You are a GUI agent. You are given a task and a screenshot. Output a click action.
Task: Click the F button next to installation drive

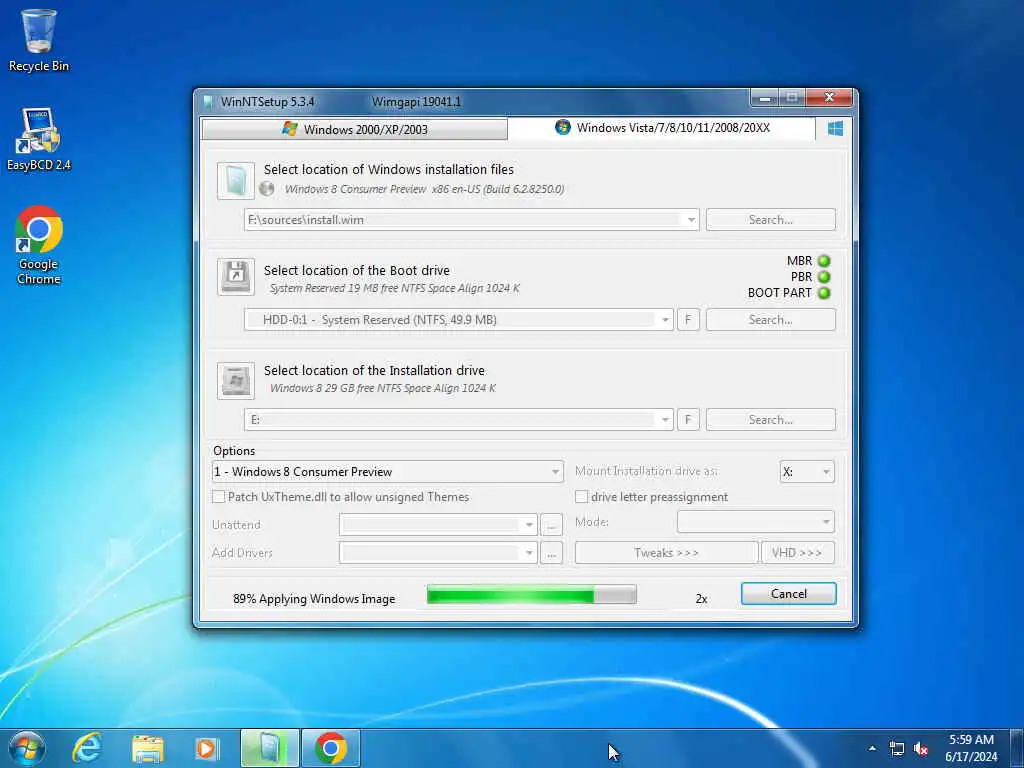[x=688, y=420]
